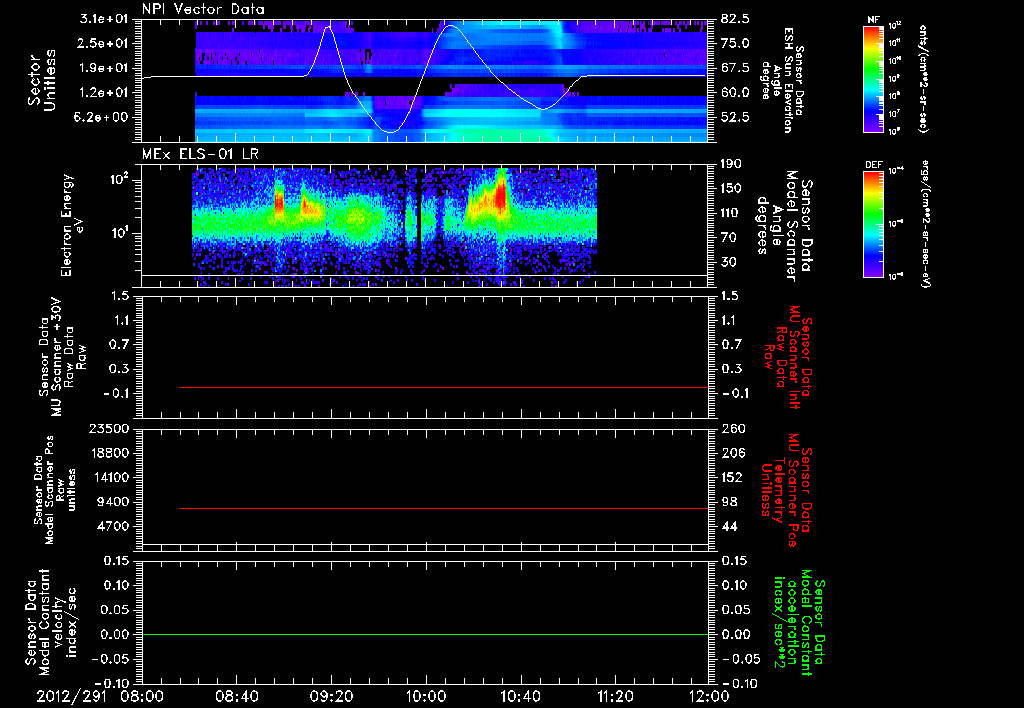The height and width of the screenshot is (708, 1024).
Task: Select the 'NPI Vector Data' panel title
Action: click(x=203, y=9)
